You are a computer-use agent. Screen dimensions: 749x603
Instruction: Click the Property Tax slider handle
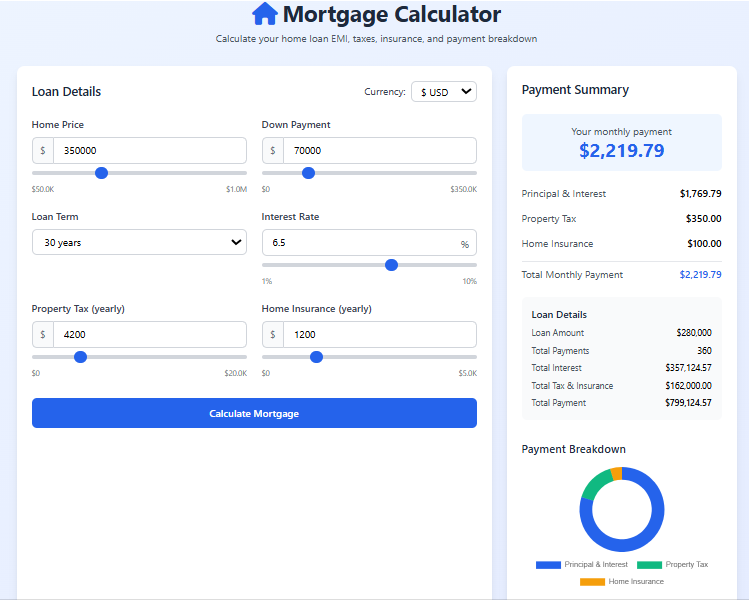click(81, 357)
